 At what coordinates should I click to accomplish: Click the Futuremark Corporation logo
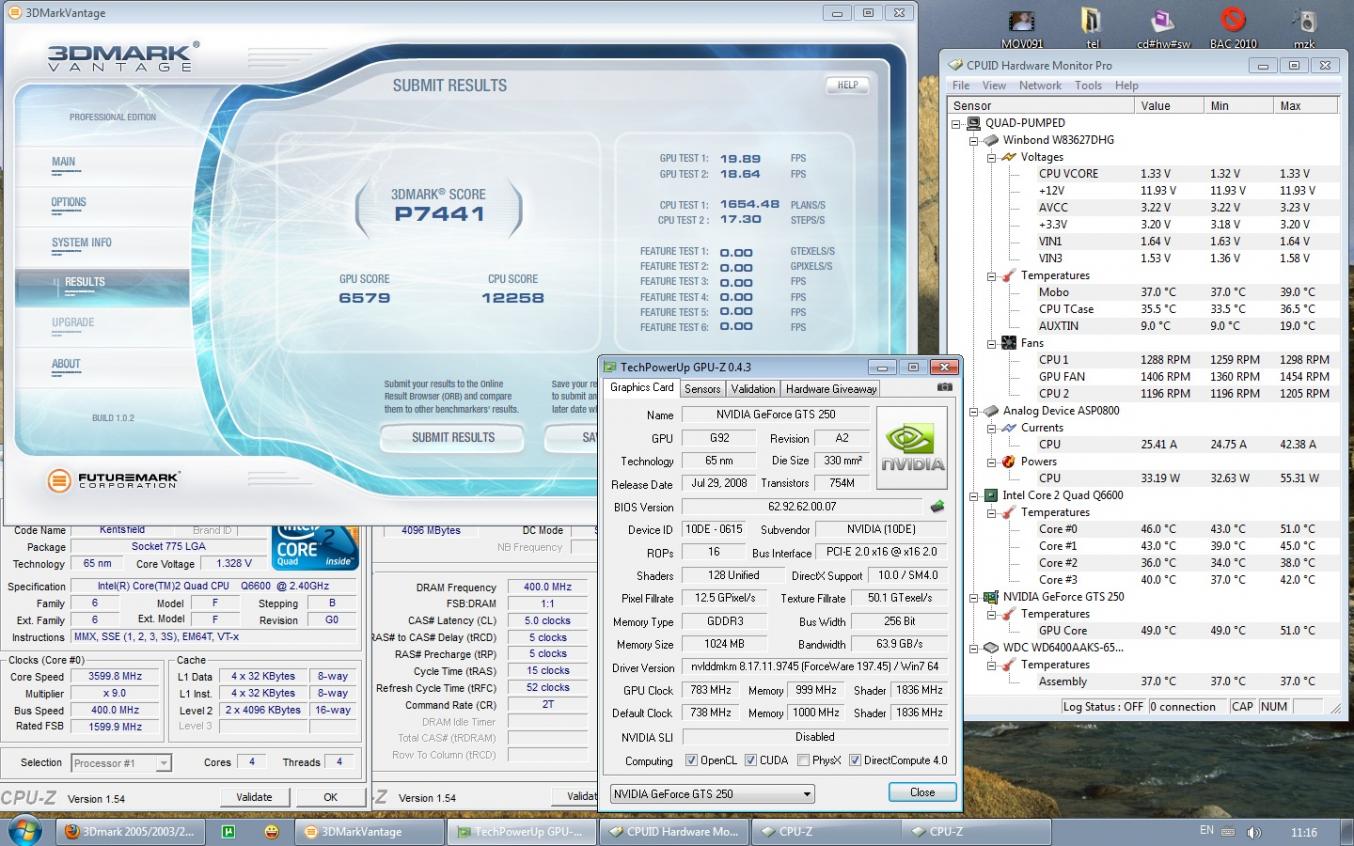(x=115, y=481)
